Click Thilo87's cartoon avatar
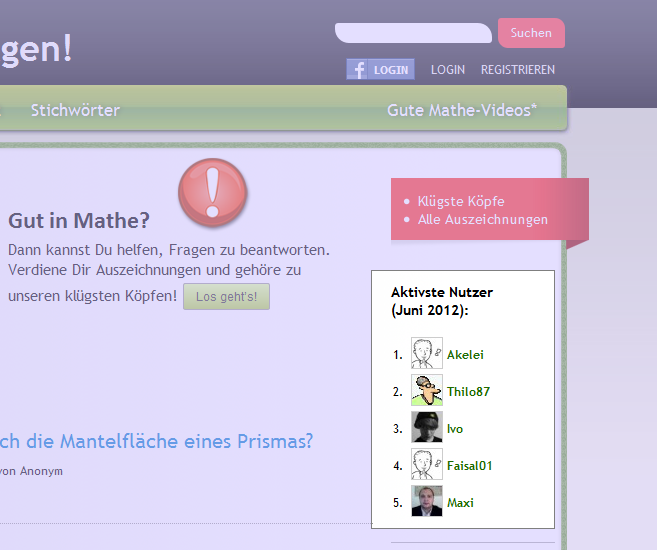This screenshot has width=657, height=550. coord(426,391)
